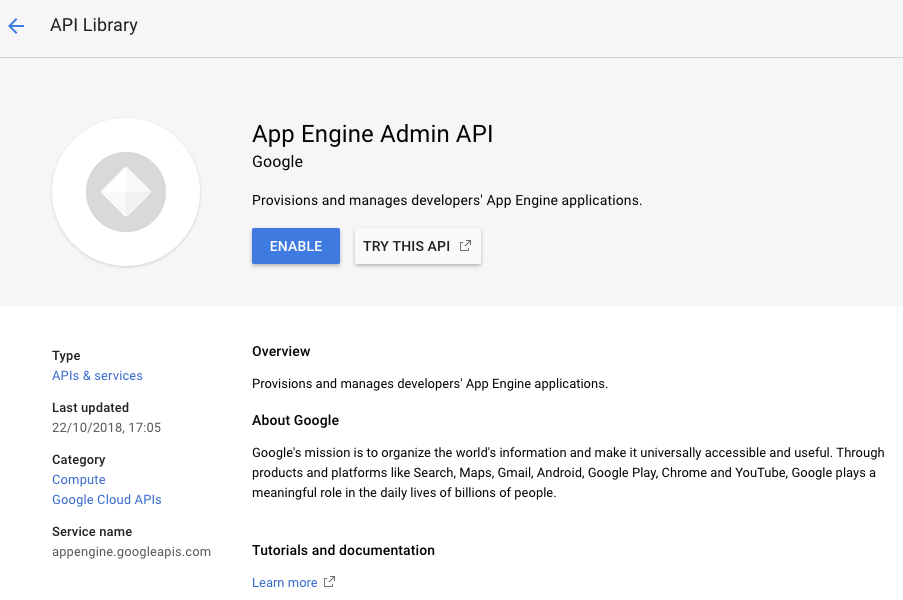Viewport: 903px width, 600px height.
Task: Select the service name appengine.googleapis.com
Action: pos(131,552)
